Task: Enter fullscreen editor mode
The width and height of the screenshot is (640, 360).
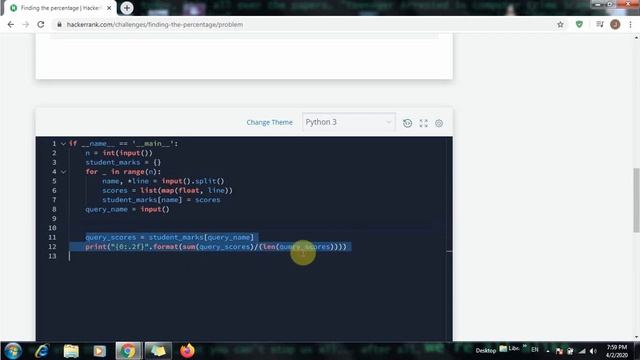Action: point(423,123)
